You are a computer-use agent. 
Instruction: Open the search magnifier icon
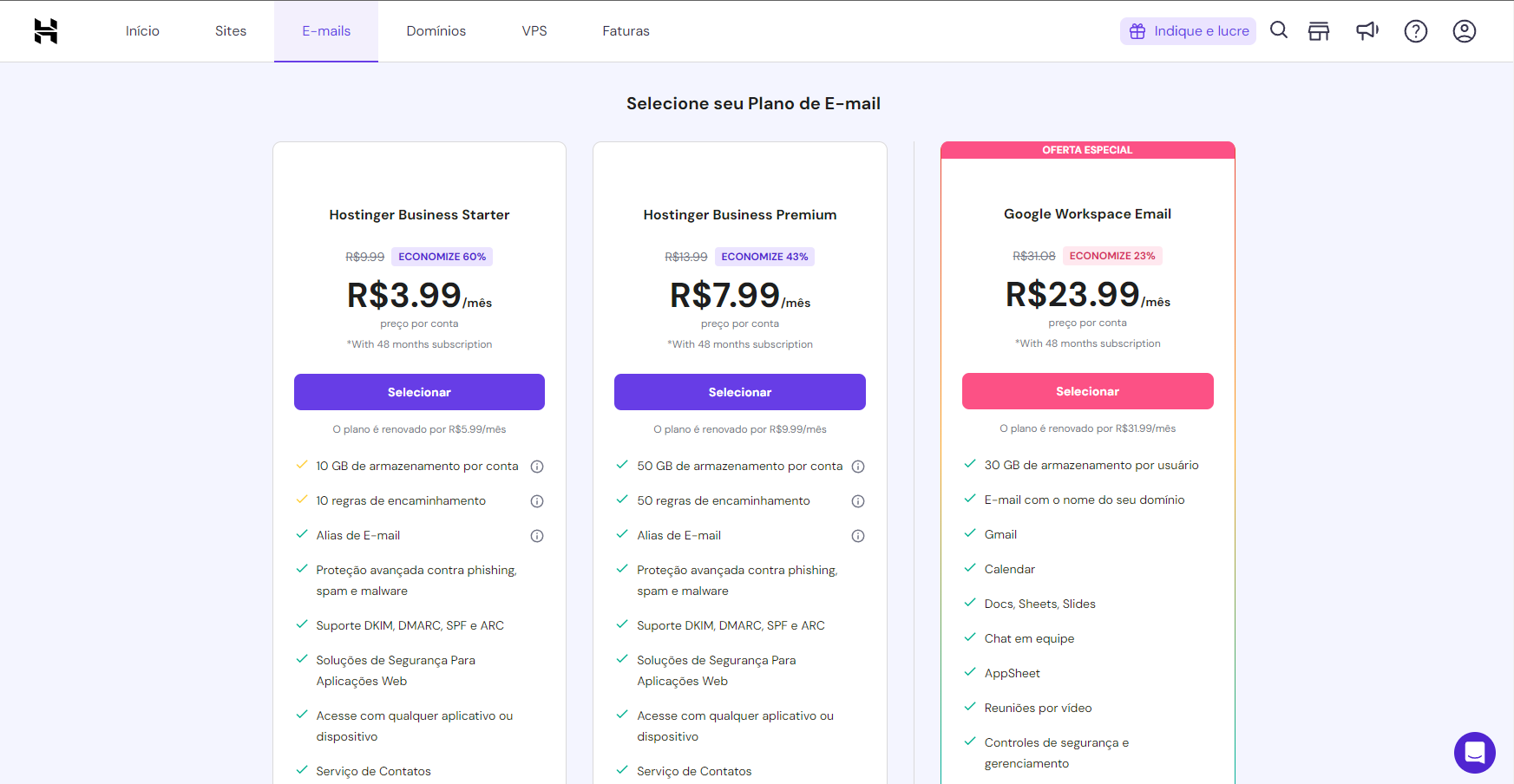pos(1278,30)
